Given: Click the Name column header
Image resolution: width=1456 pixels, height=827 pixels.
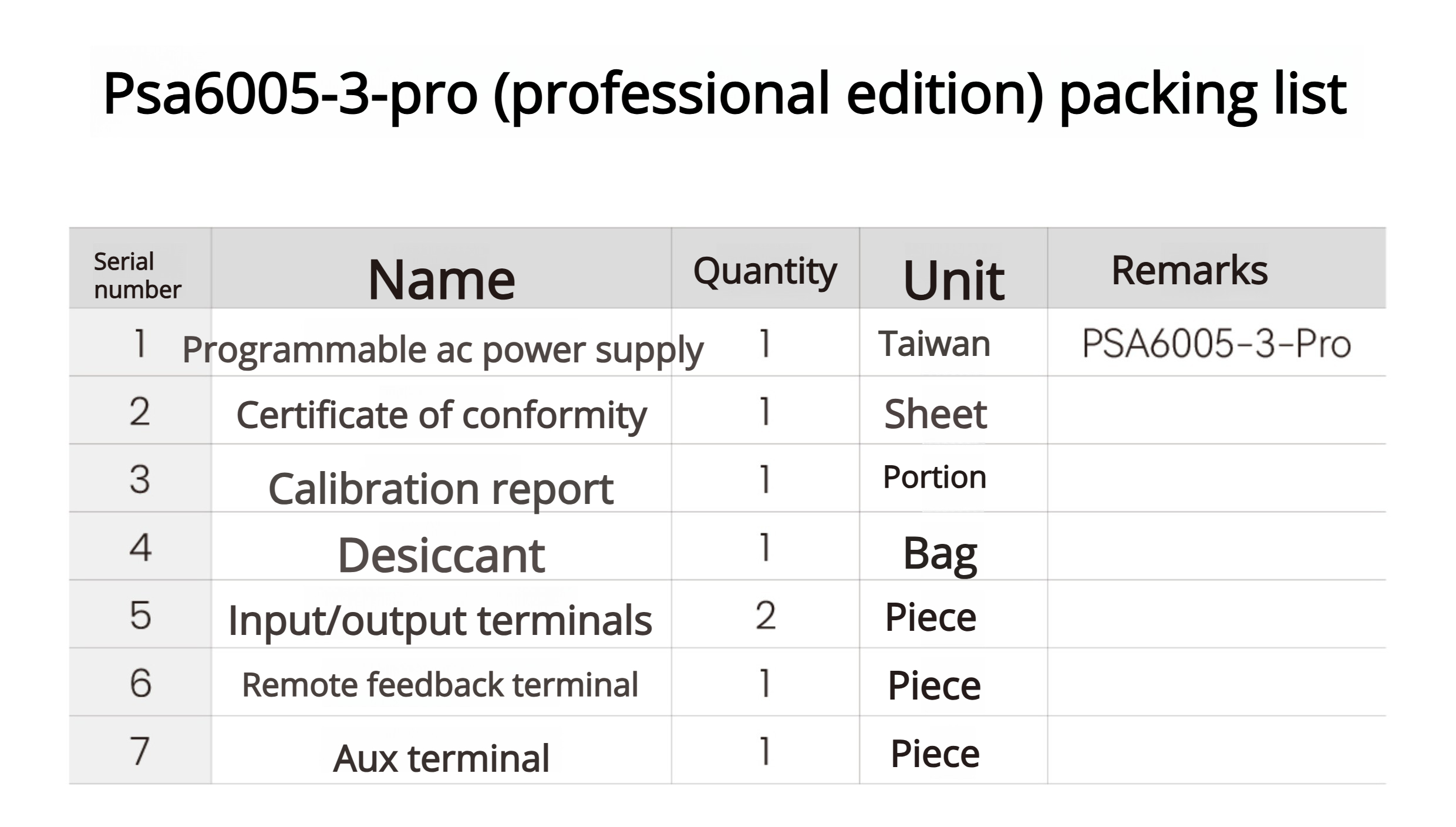Looking at the screenshot, I should [x=441, y=280].
